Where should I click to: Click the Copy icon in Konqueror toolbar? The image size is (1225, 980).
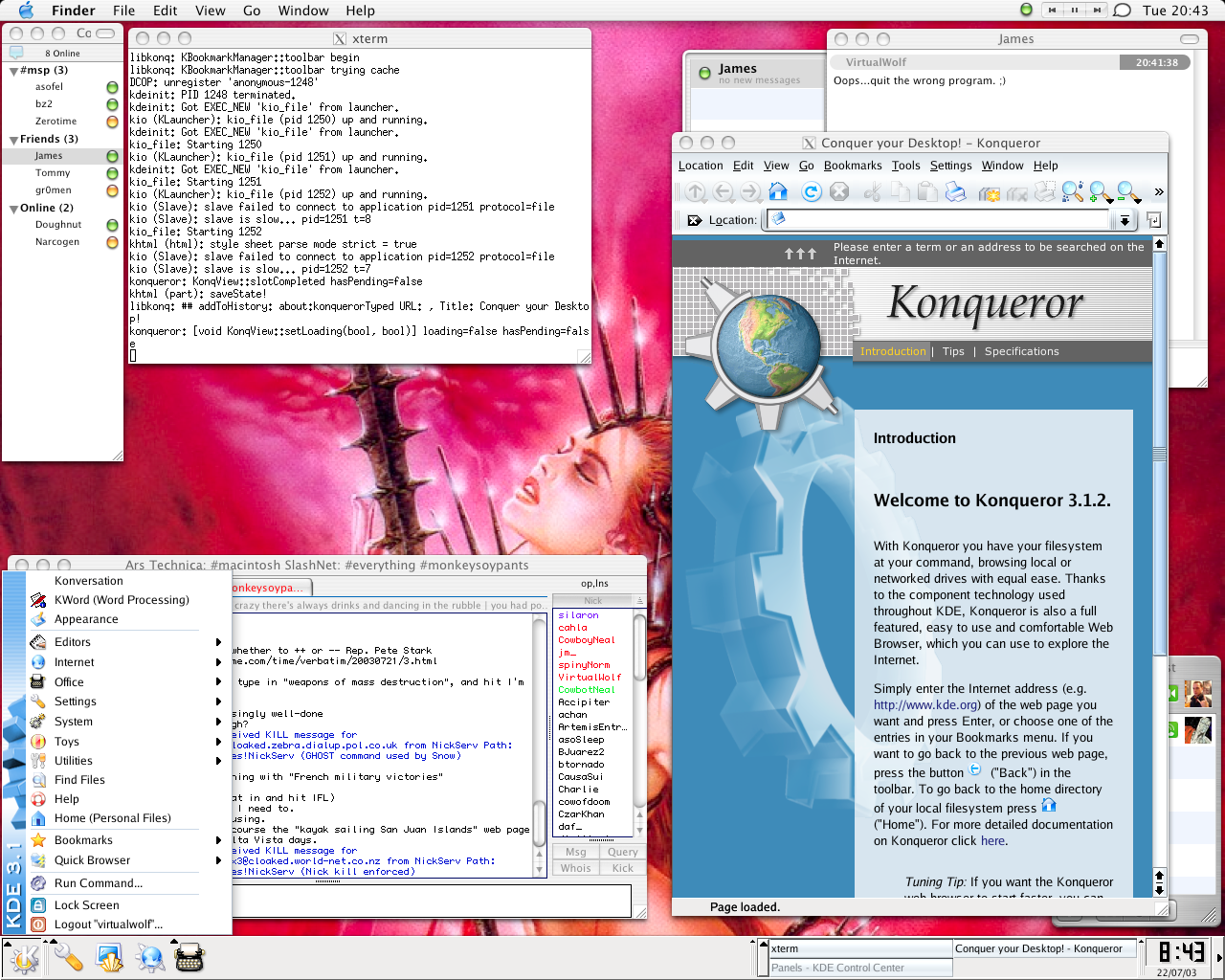tap(900, 191)
